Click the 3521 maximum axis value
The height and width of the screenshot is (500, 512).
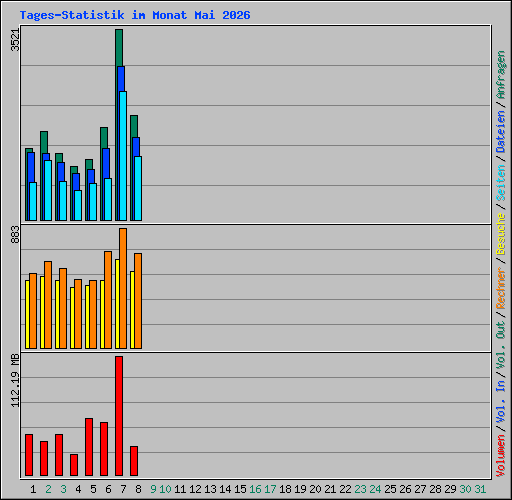tap(15, 40)
